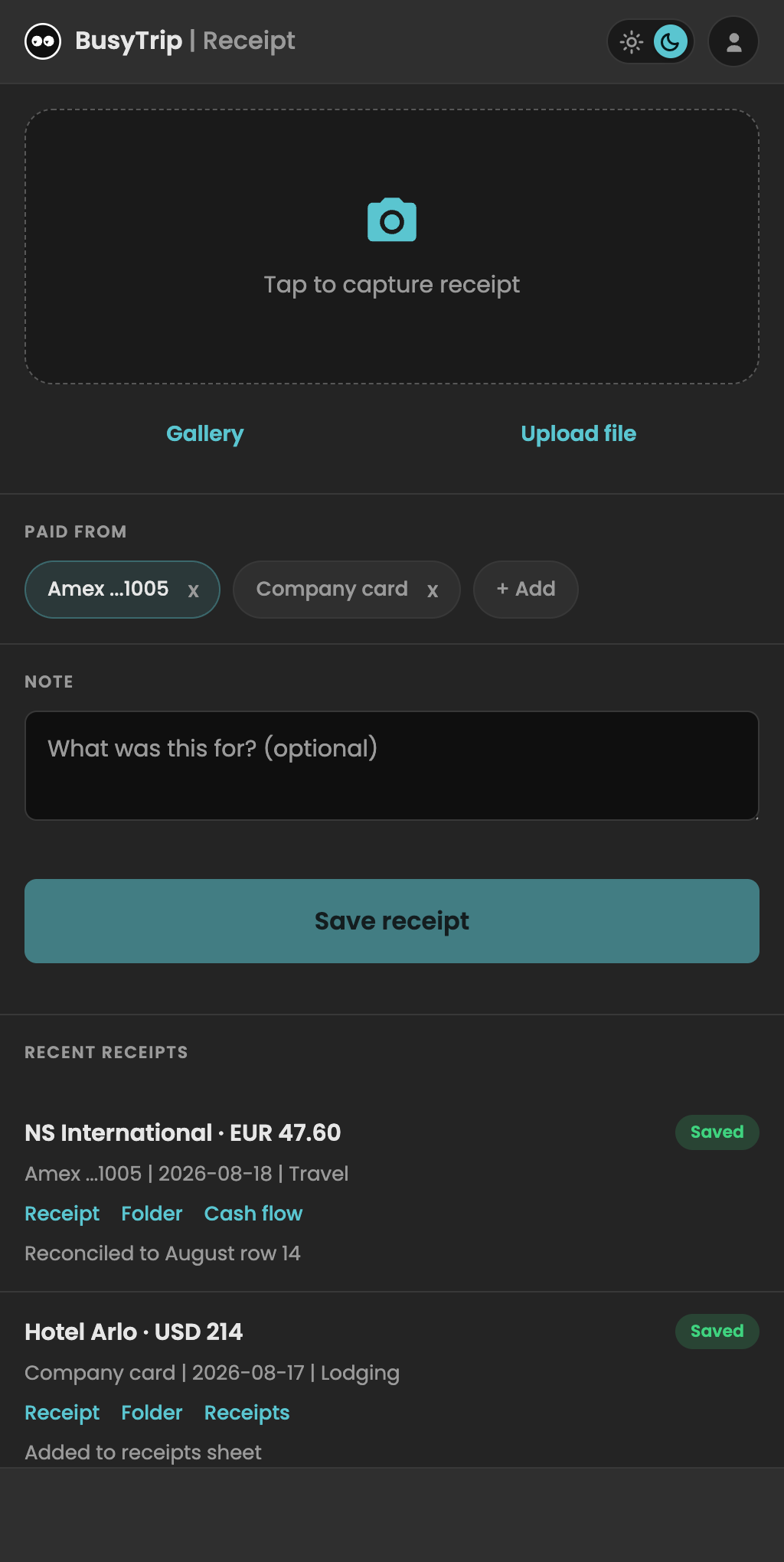Image resolution: width=784 pixels, height=1562 pixels.
Task: Tap the camera icon to capture receipt
Action: click(392, 221)
